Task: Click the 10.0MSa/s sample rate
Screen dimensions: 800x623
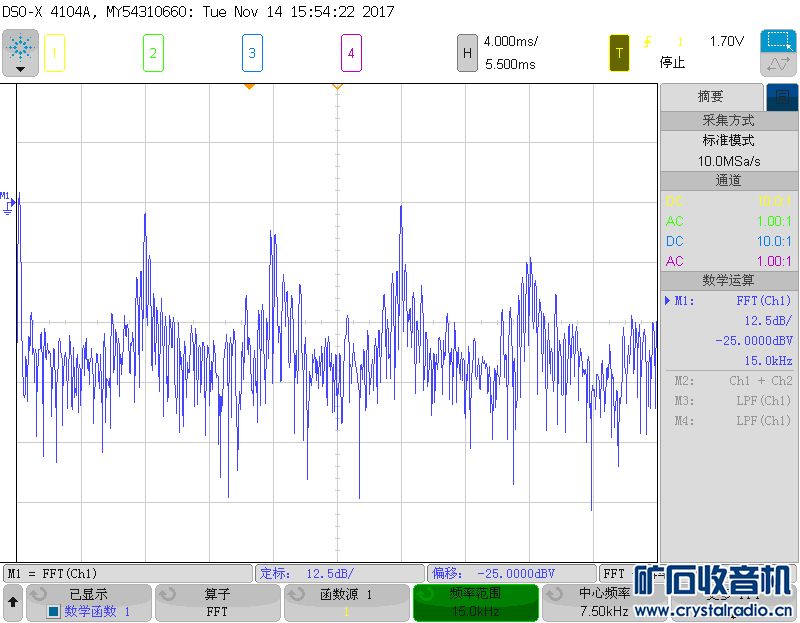Action: 729,161
